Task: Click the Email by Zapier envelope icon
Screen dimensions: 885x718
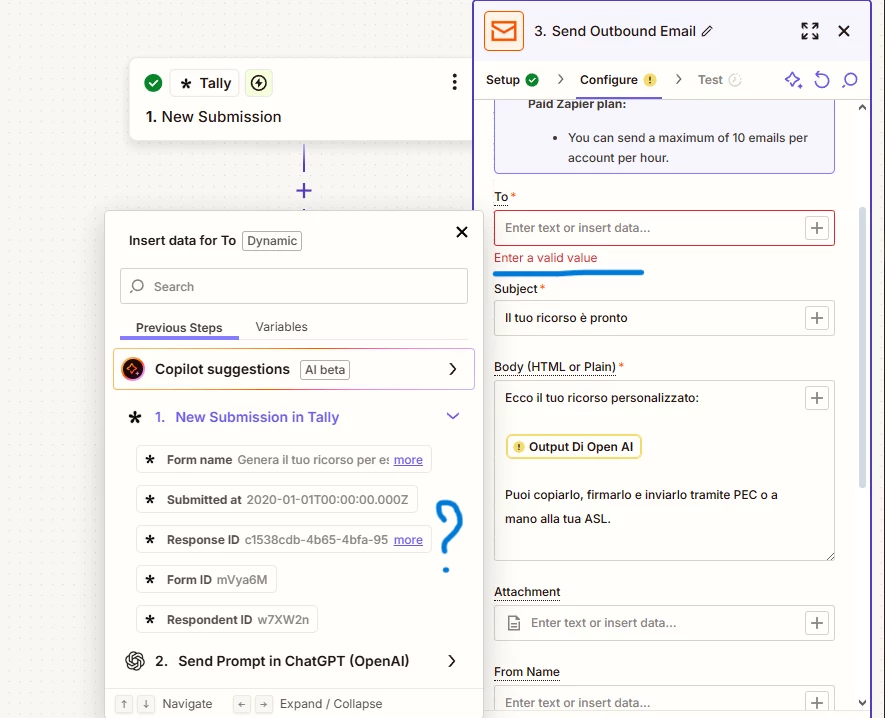Action: (503, 31)
